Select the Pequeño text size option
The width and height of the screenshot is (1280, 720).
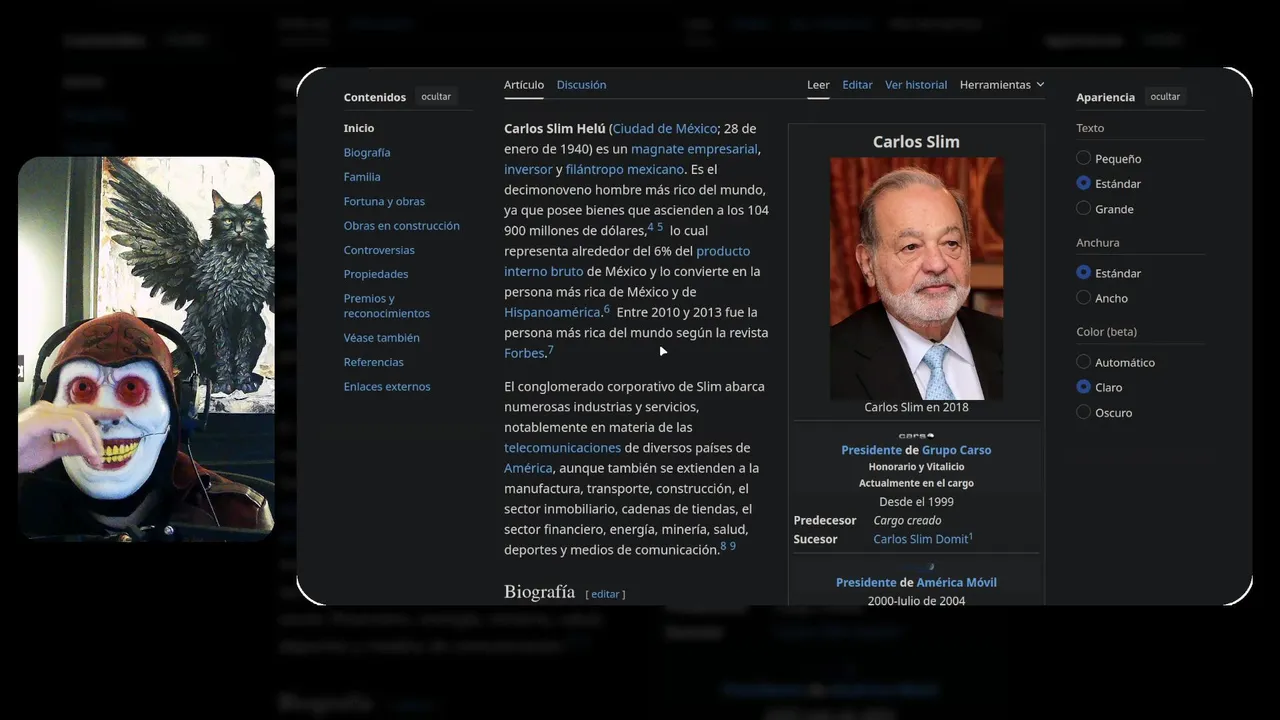[1083, 158]
